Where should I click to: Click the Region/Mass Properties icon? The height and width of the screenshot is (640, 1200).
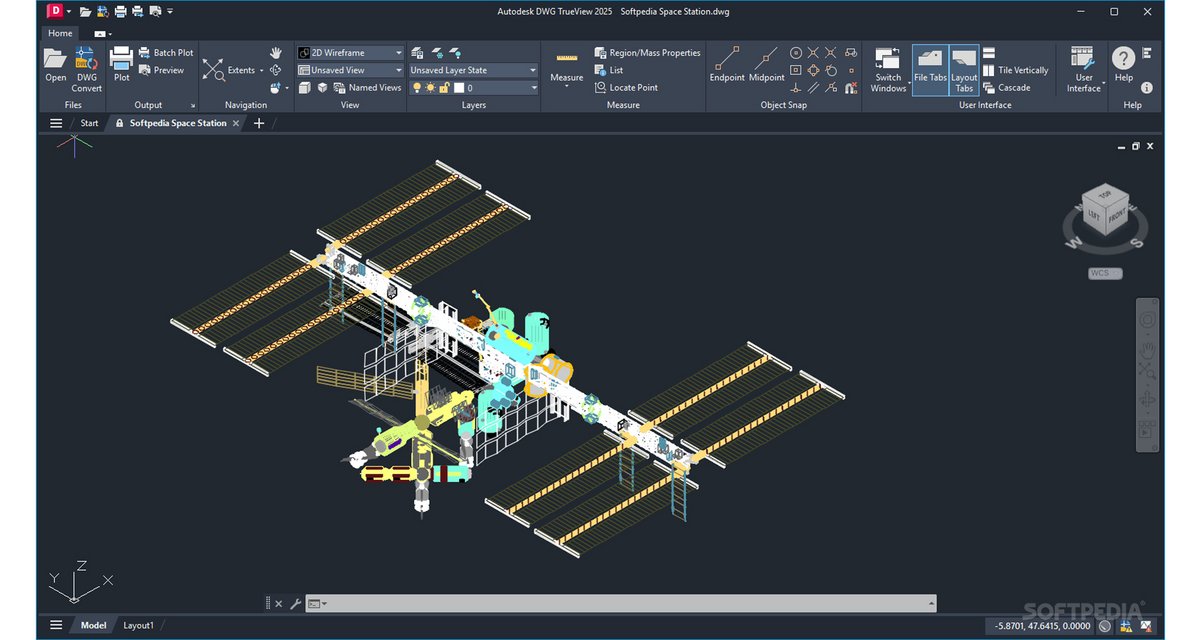pyautogui.click(x=600, y=52)
